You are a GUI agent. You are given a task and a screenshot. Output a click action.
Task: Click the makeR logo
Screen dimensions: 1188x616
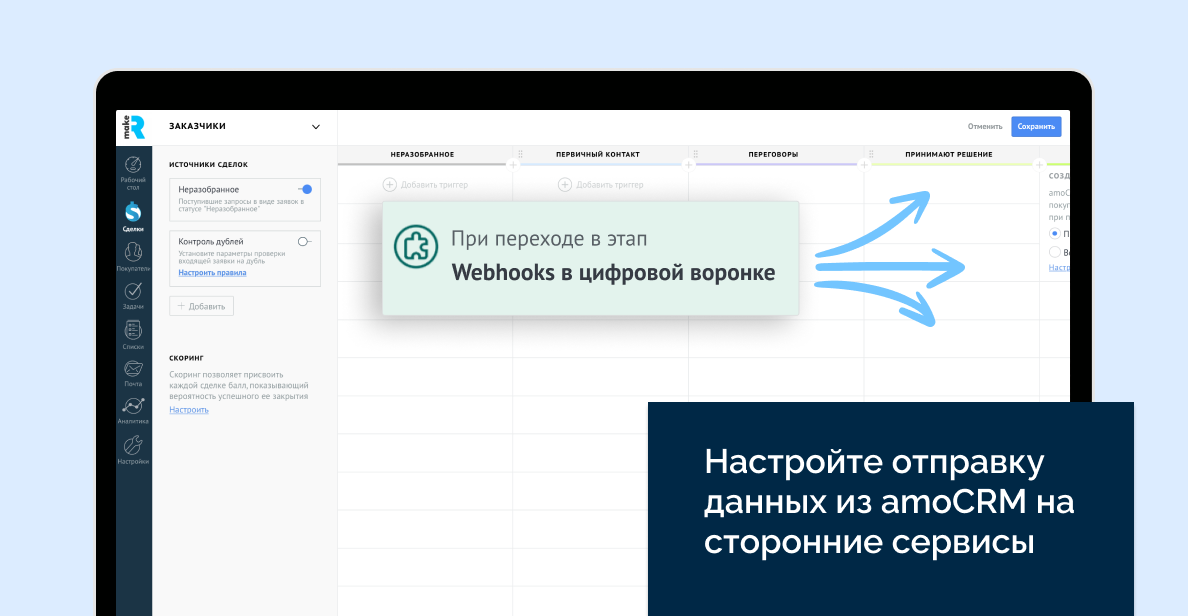[134, 127]
